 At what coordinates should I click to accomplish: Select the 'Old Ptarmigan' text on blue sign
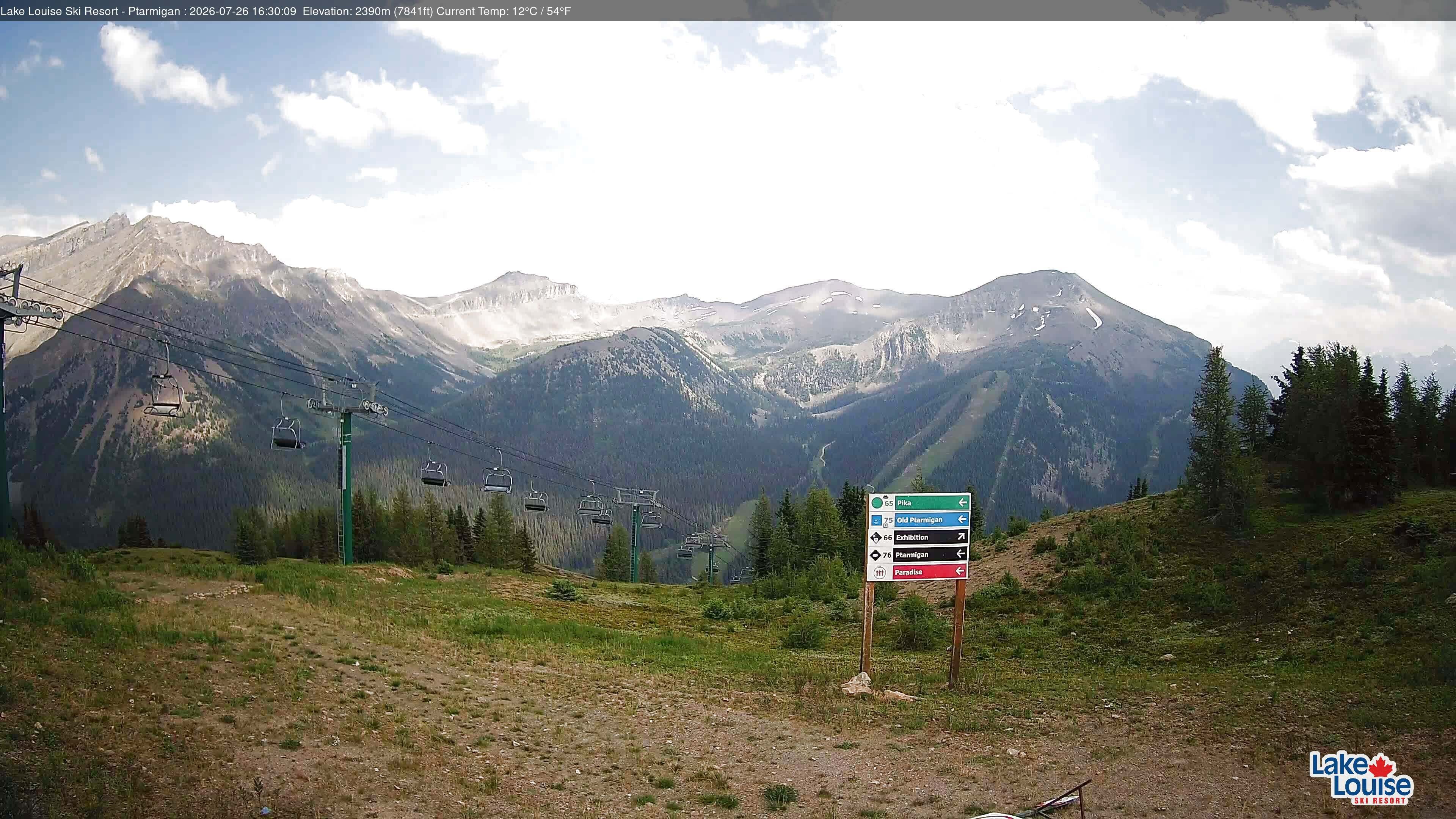coord(919,520)
